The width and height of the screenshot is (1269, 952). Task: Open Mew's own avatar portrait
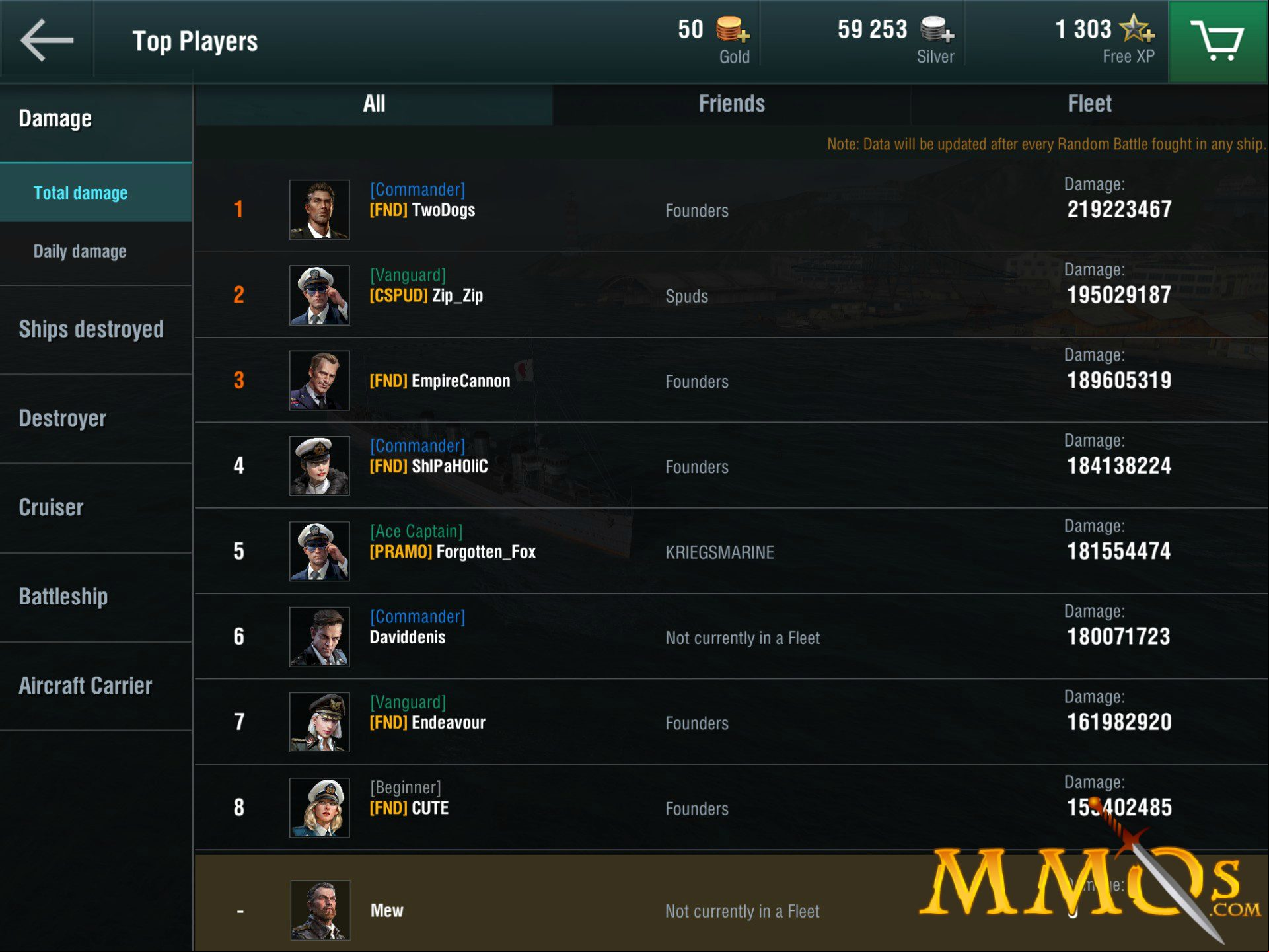click(x=320, y=910)
